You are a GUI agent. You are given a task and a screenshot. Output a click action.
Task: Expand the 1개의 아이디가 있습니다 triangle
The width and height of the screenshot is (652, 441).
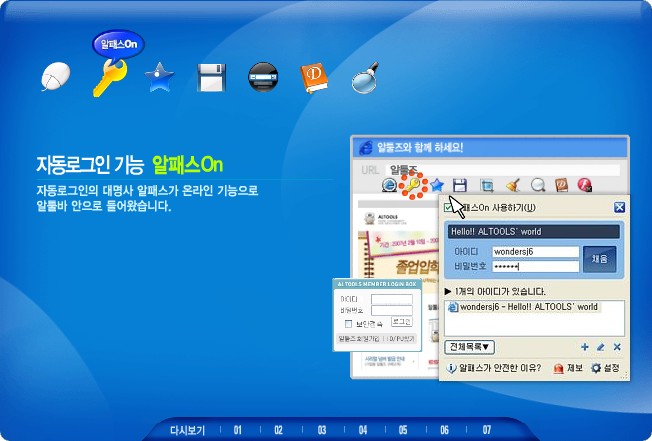coord(448,291)
